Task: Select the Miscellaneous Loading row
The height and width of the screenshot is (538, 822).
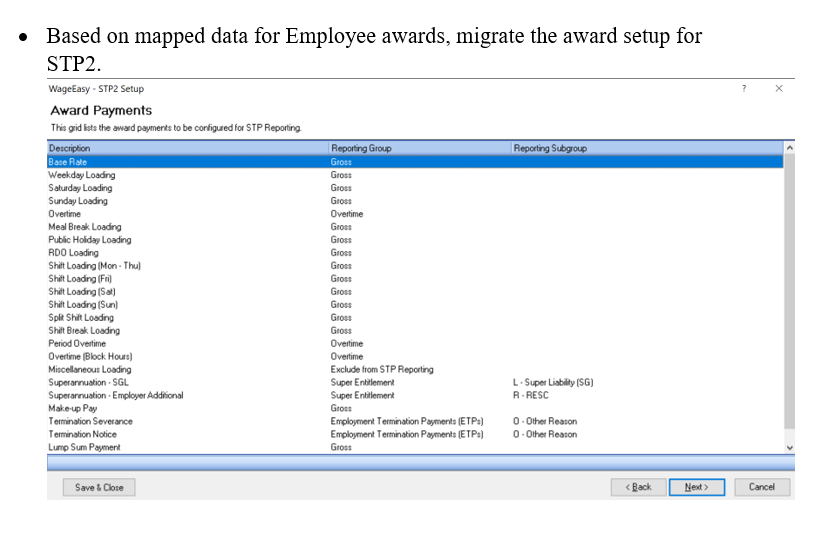Action: pos(415,370)
